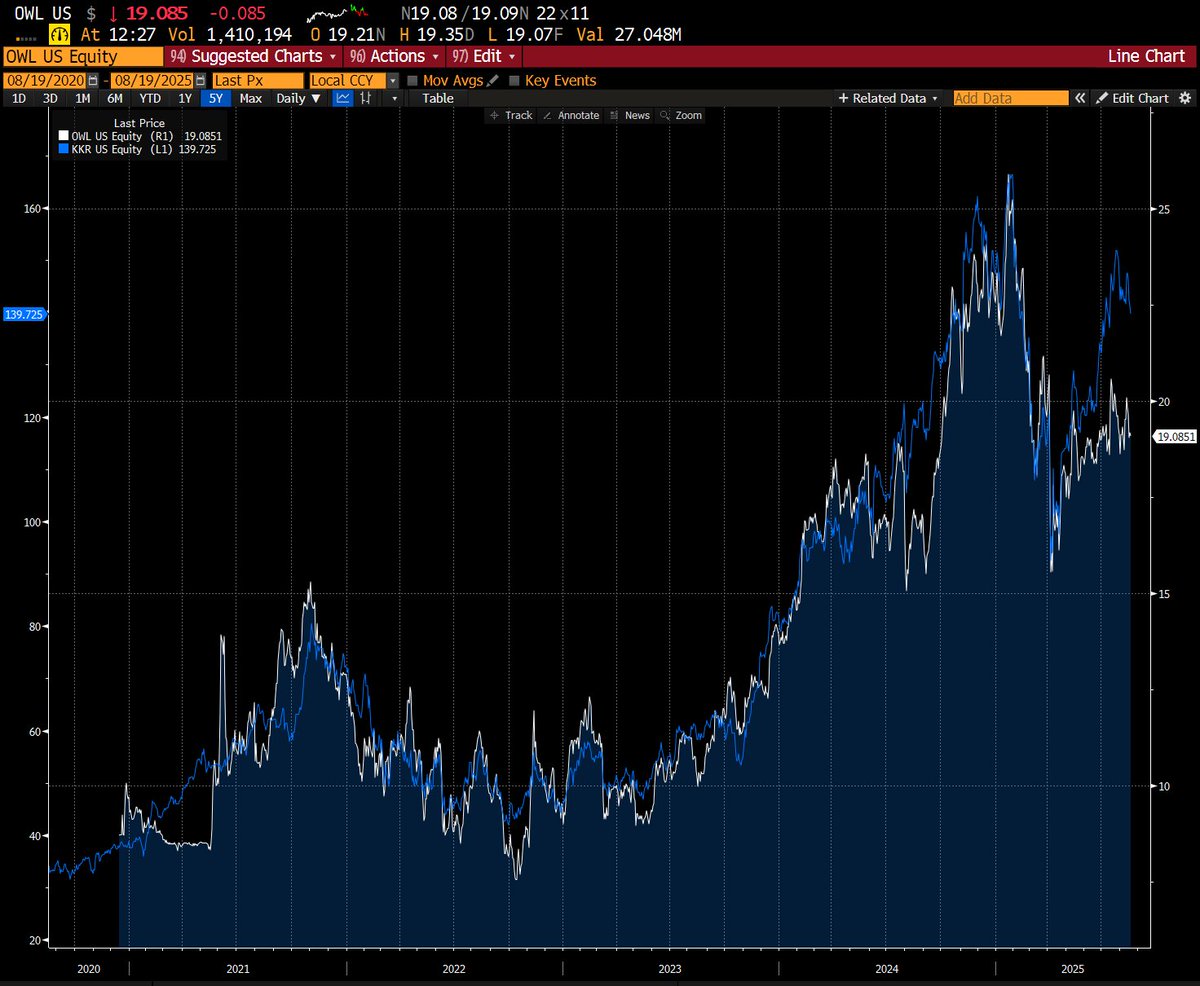This screenshot has height=986, width=1200.
Task: Click the Edit Chart button
Action: [x=1132, y=98]
